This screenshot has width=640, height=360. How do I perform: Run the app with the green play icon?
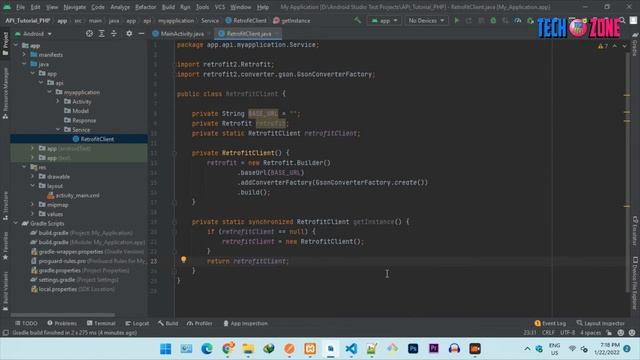457,20
